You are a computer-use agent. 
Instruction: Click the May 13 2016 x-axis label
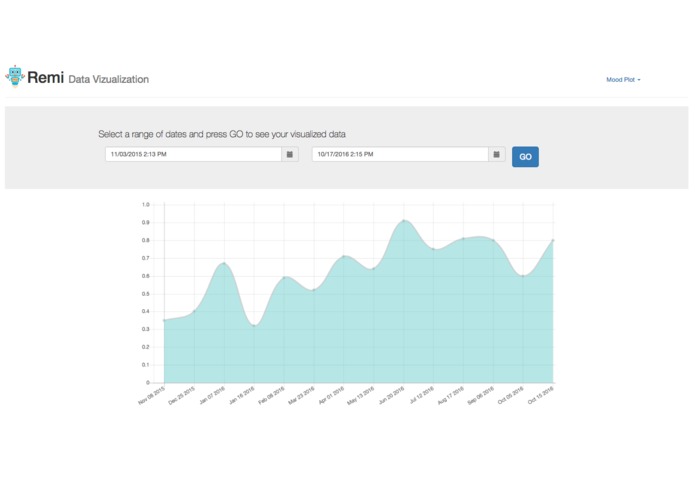(x=361, y=395)
